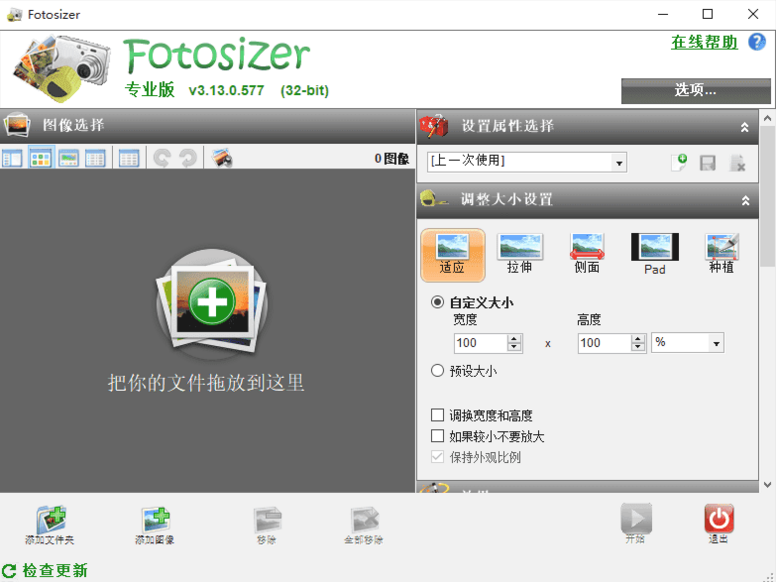
Task: Click the 宽度 width input field
Action: (x=481, y=343)
